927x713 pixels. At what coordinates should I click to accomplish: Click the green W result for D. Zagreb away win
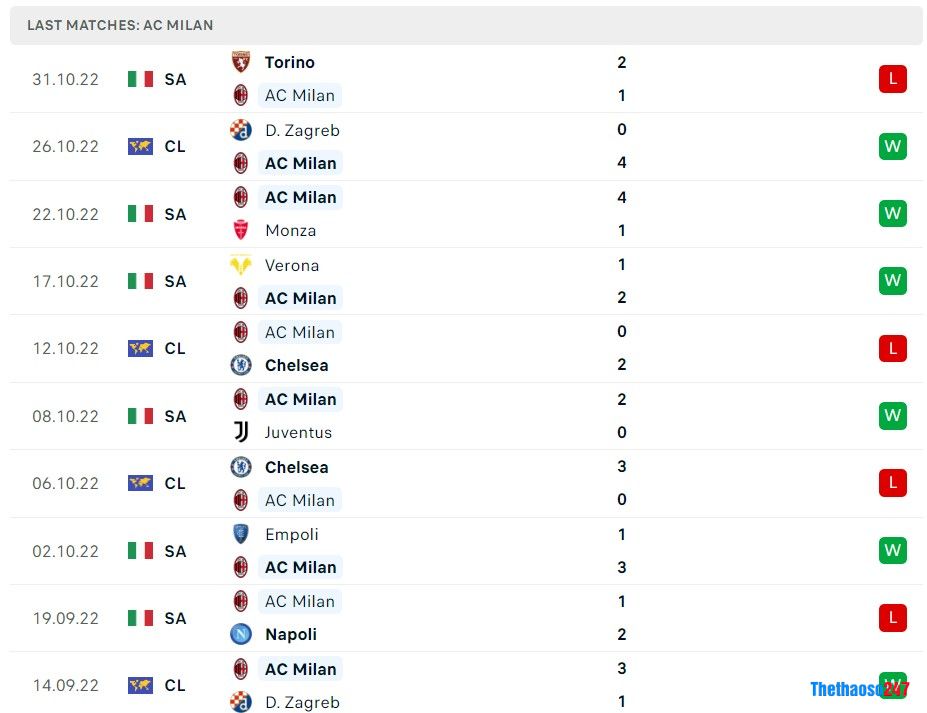[891, 146]
